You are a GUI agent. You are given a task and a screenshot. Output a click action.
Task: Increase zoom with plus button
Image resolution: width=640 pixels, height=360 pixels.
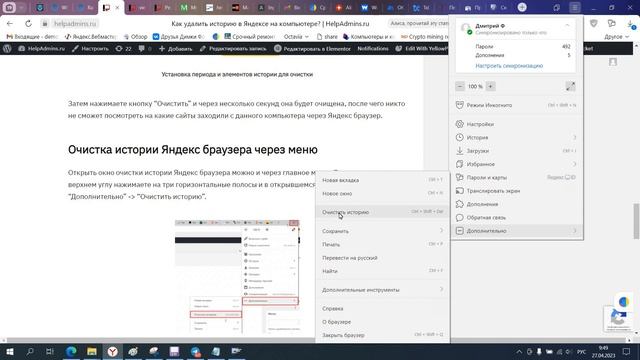pyautogui.click(x=491, y=87)
